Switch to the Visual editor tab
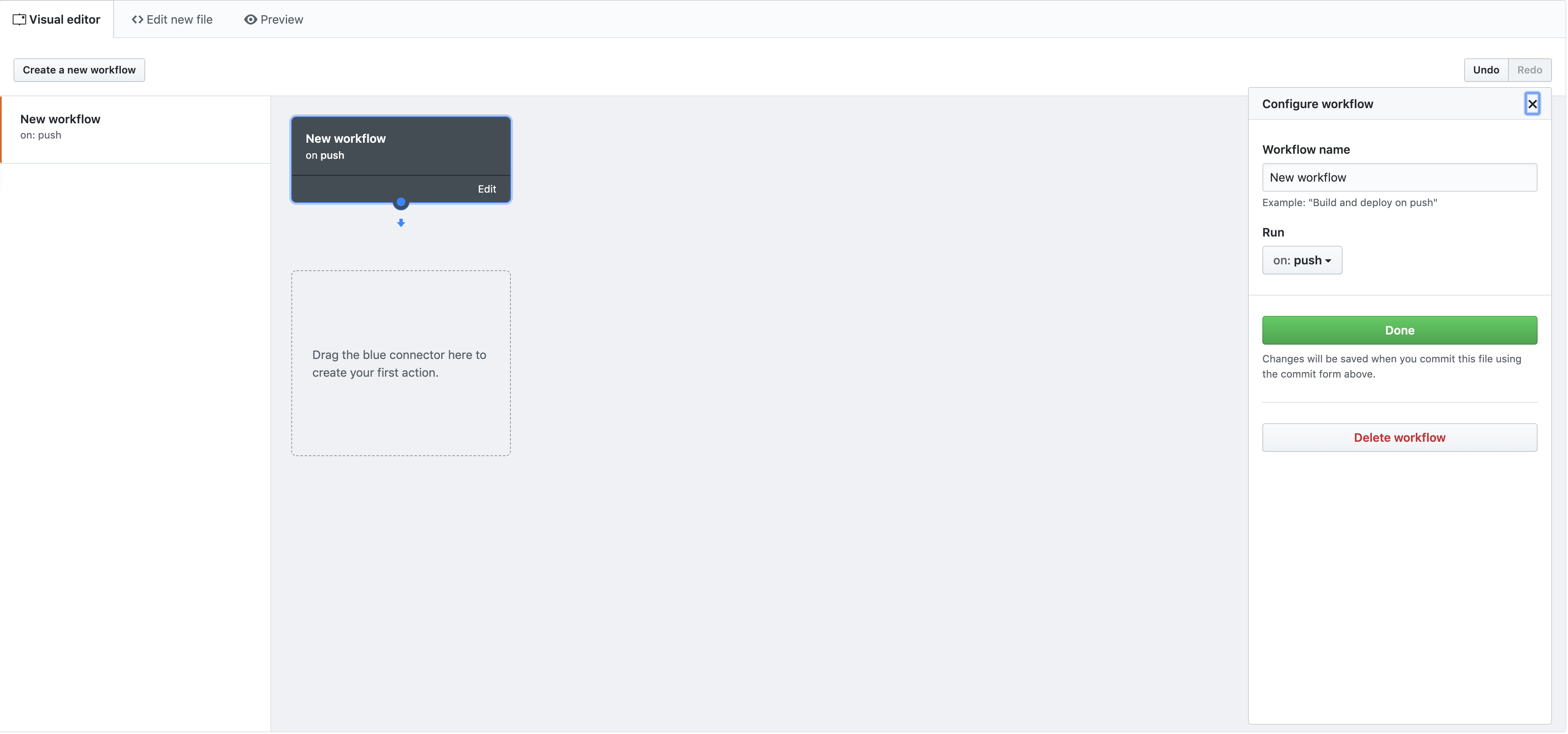 tap(57, 19)
